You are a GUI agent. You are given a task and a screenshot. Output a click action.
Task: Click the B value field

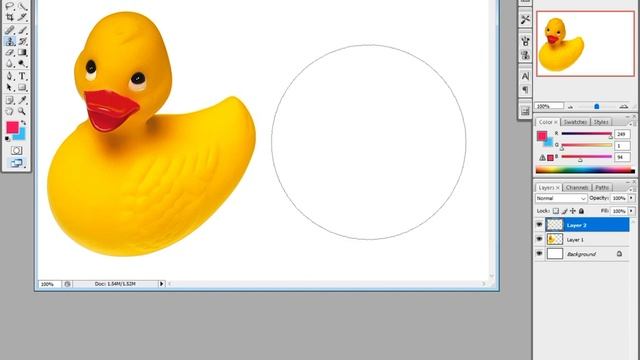point(622,157)
